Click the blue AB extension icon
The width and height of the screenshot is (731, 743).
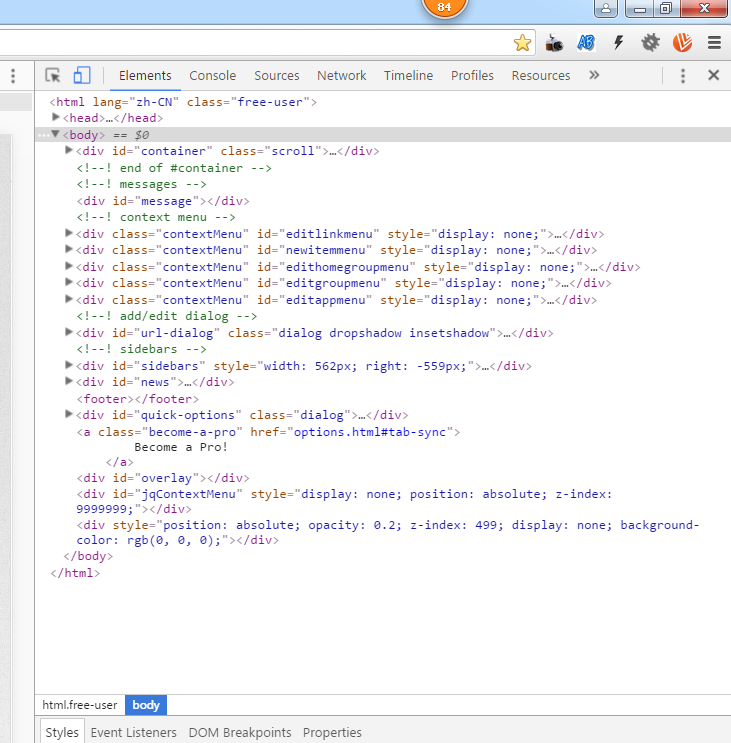(x=586, y=43)
